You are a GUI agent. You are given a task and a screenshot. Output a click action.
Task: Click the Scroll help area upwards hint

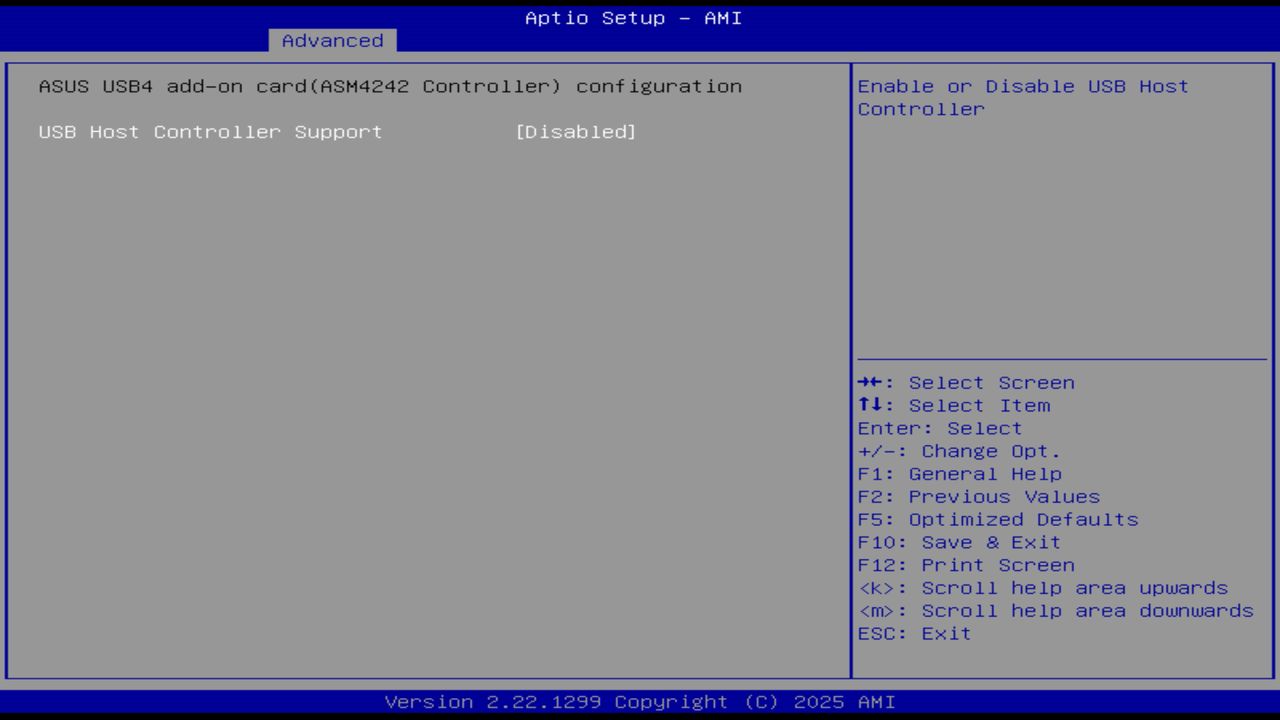point(1042,587)
